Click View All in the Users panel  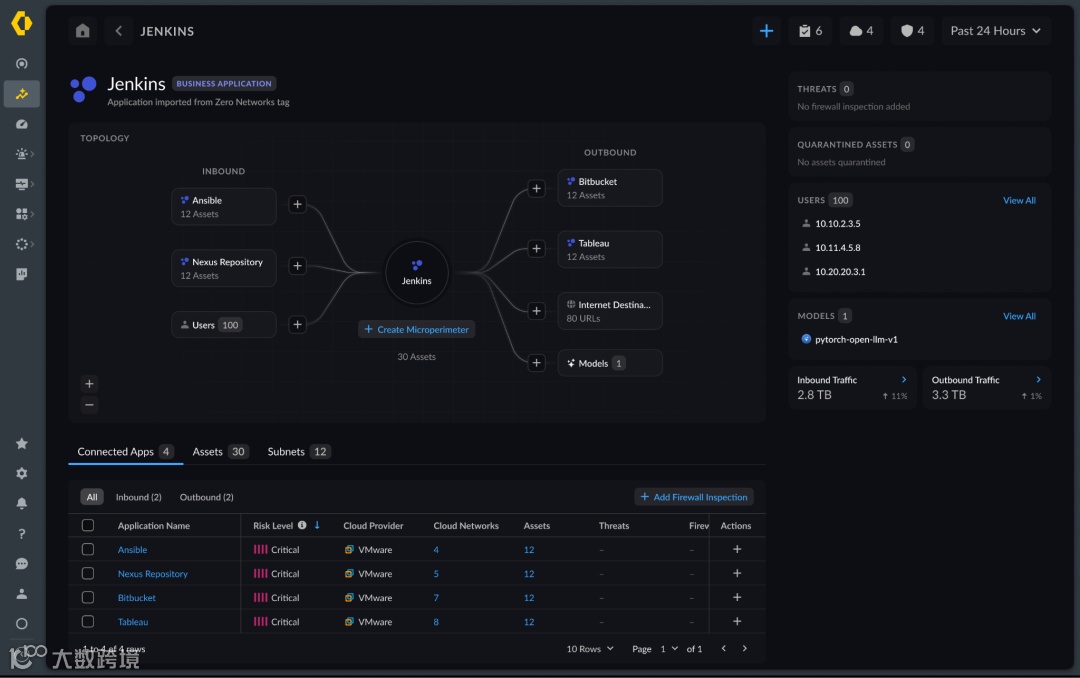coord(1019,201)
